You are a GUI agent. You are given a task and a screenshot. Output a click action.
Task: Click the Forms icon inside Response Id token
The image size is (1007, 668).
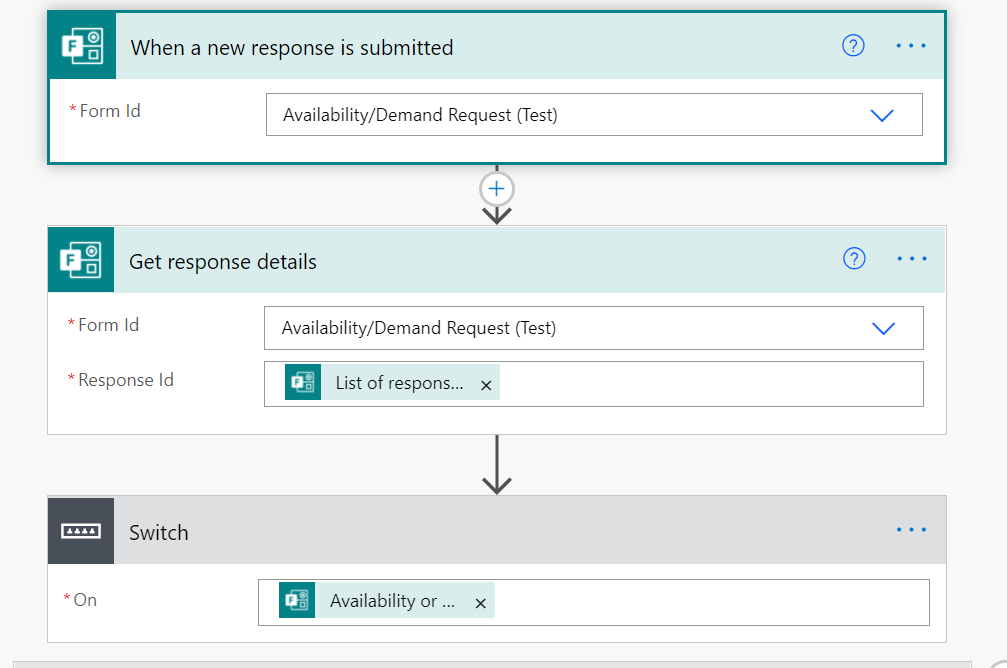point(303,383)
